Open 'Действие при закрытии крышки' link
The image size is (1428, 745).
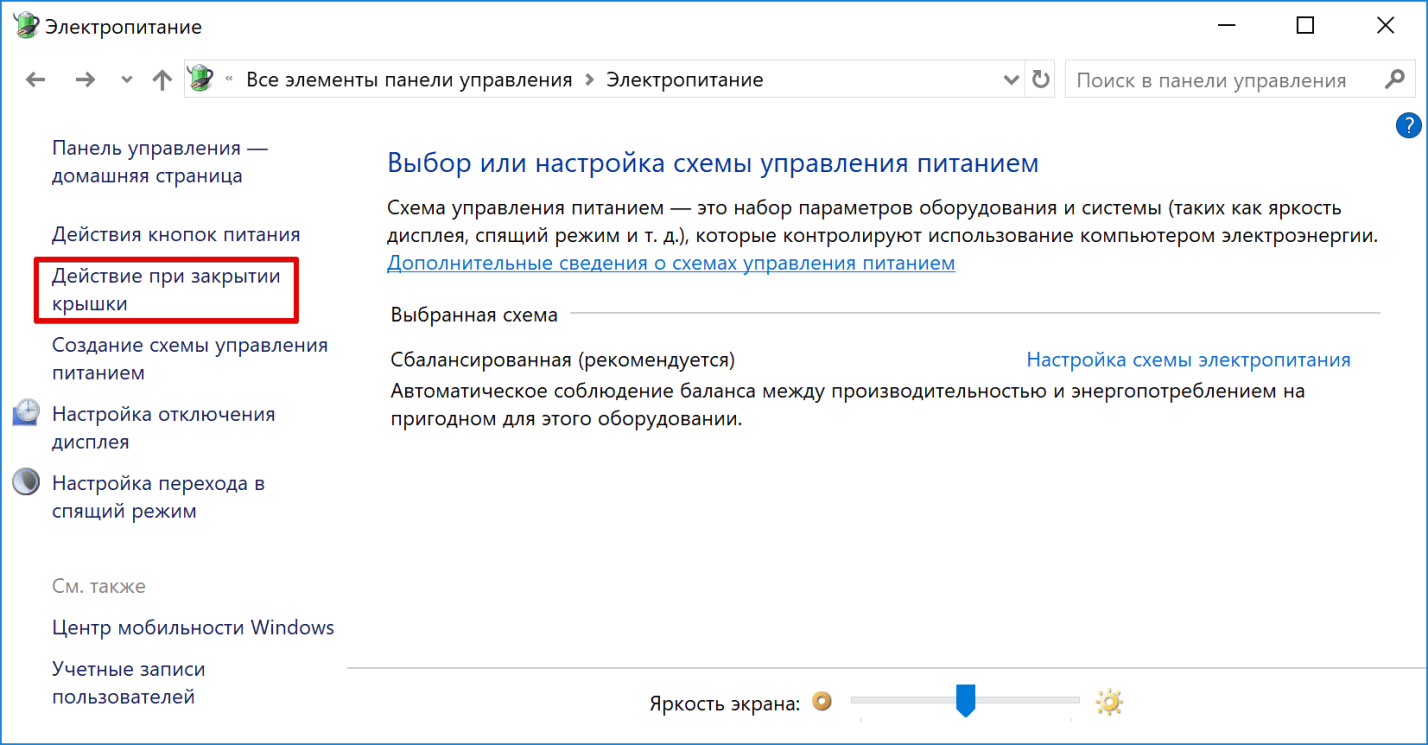[165, 289]
